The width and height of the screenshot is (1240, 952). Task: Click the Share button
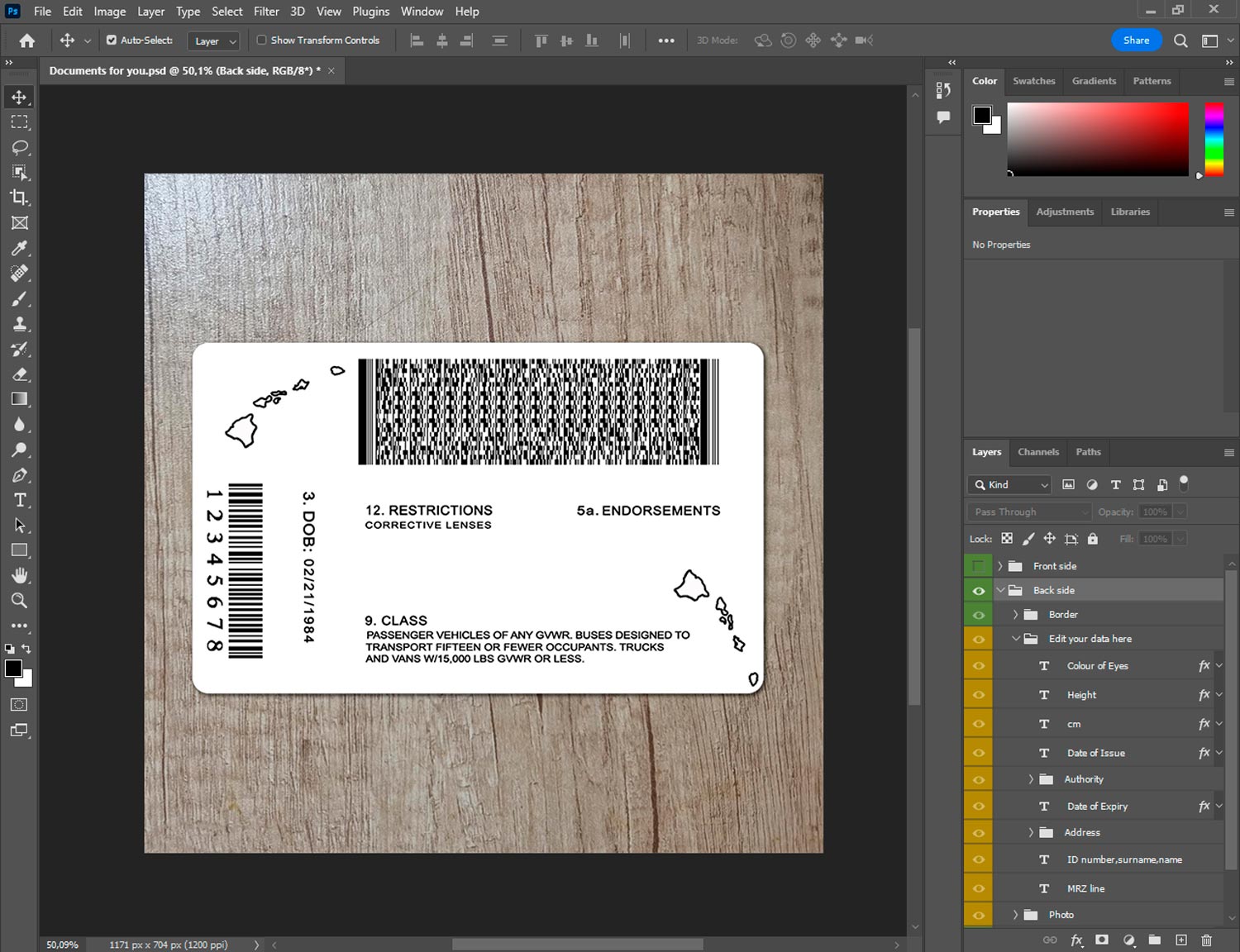point(1136,40)
